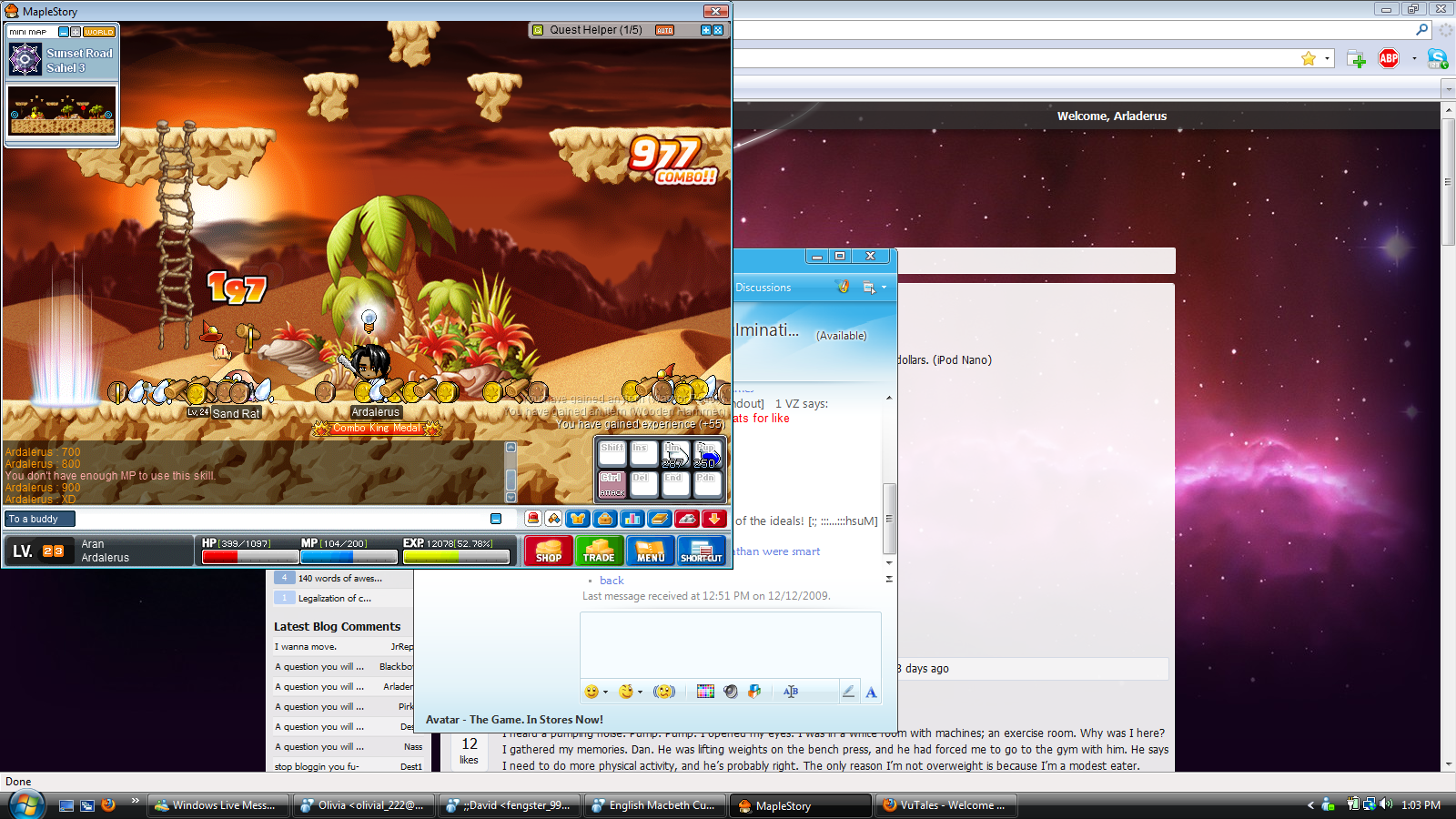The height and width of the screenshot is (819, 1456).
Task: Open 'Legalization of c...' blog link
Action: pyautogui.click(x=335, y=598)
